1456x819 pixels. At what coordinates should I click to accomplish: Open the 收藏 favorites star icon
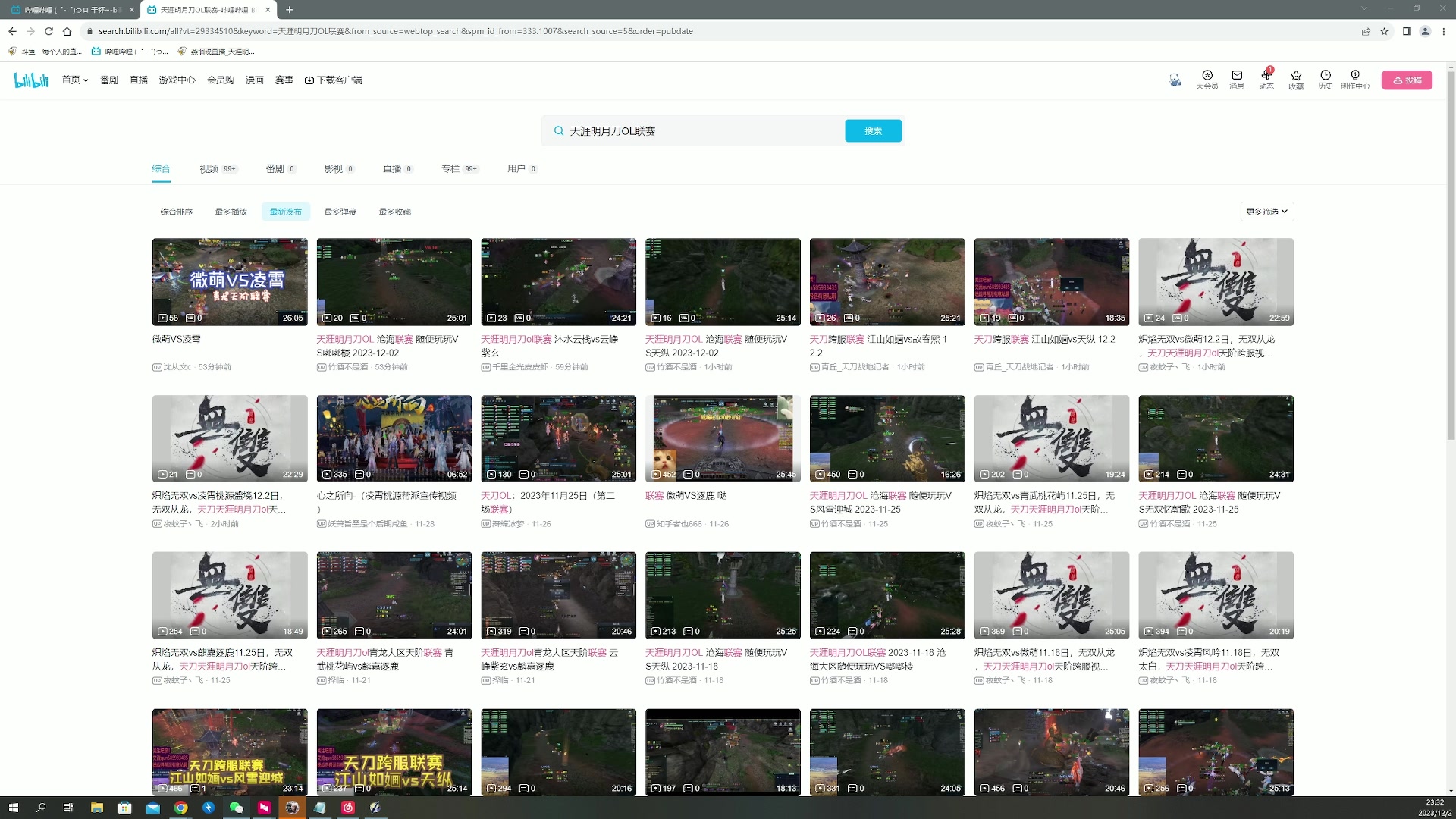[1296, 76]
